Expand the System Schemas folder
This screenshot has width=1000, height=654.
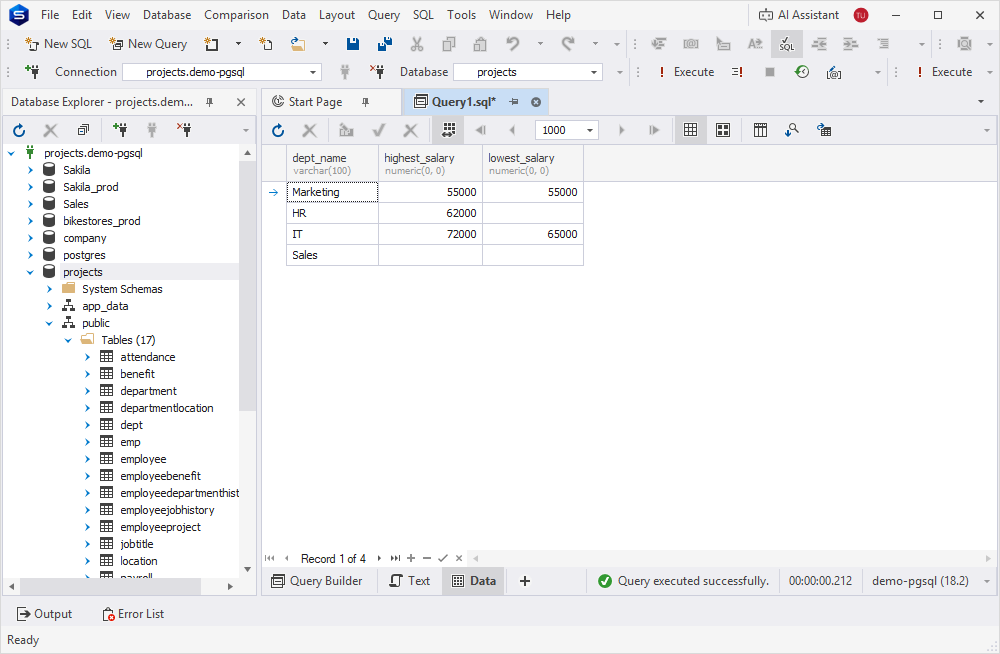[49, 290]
